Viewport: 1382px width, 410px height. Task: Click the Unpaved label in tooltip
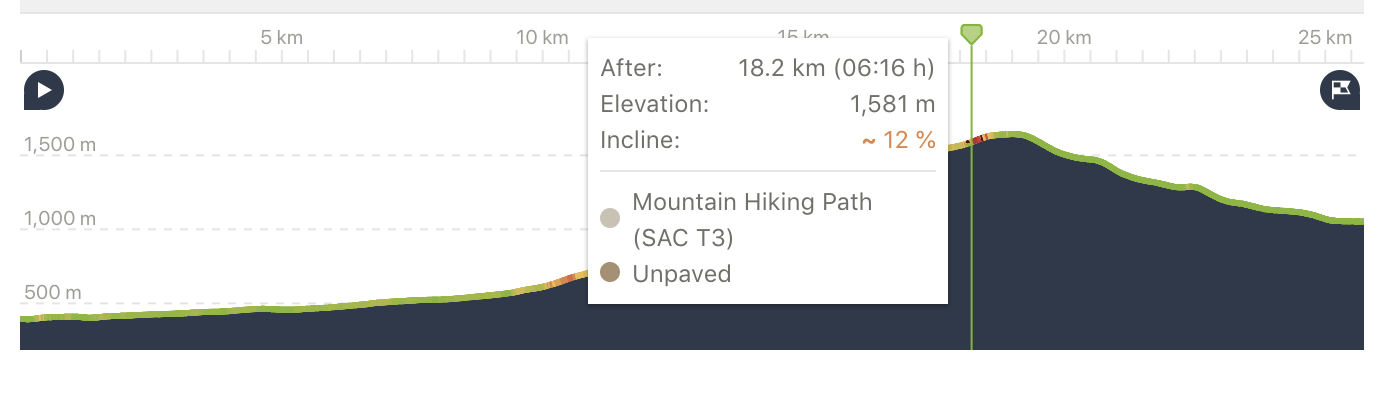coord(682,273)
